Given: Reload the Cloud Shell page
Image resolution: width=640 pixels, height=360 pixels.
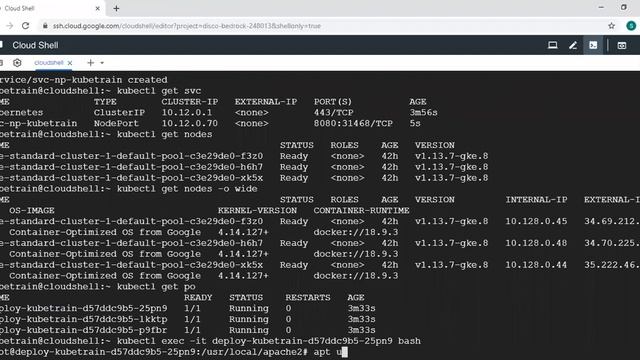Looking at the screenshot, I should [25, 26].
